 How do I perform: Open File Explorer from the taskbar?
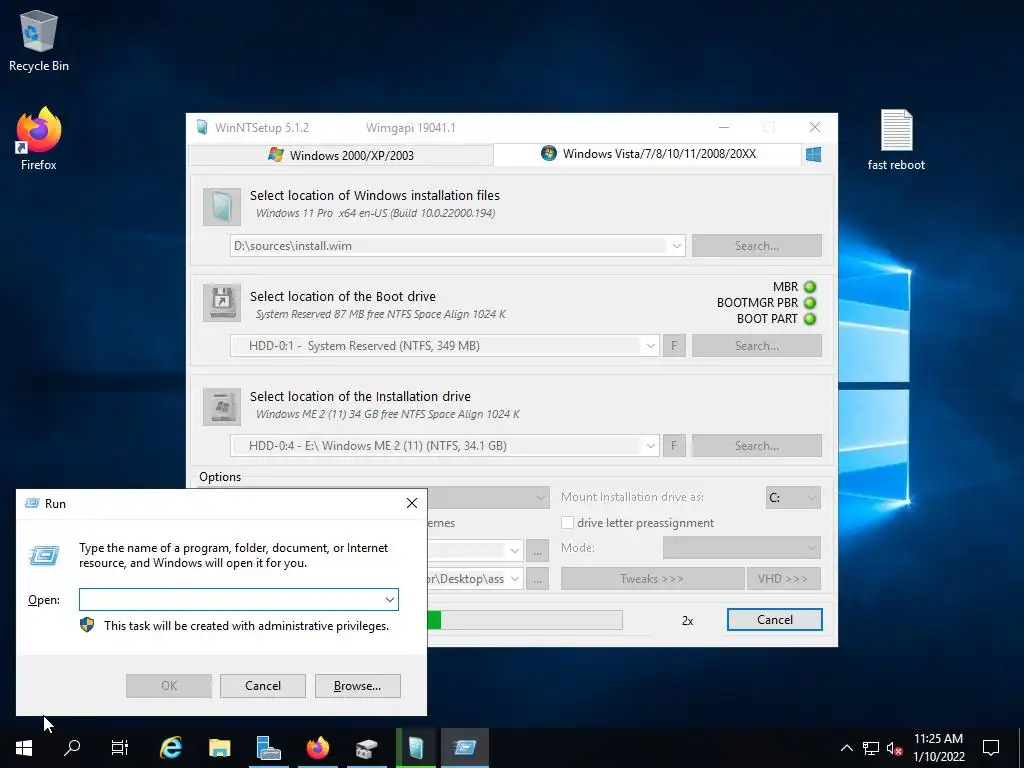point(220,748)
